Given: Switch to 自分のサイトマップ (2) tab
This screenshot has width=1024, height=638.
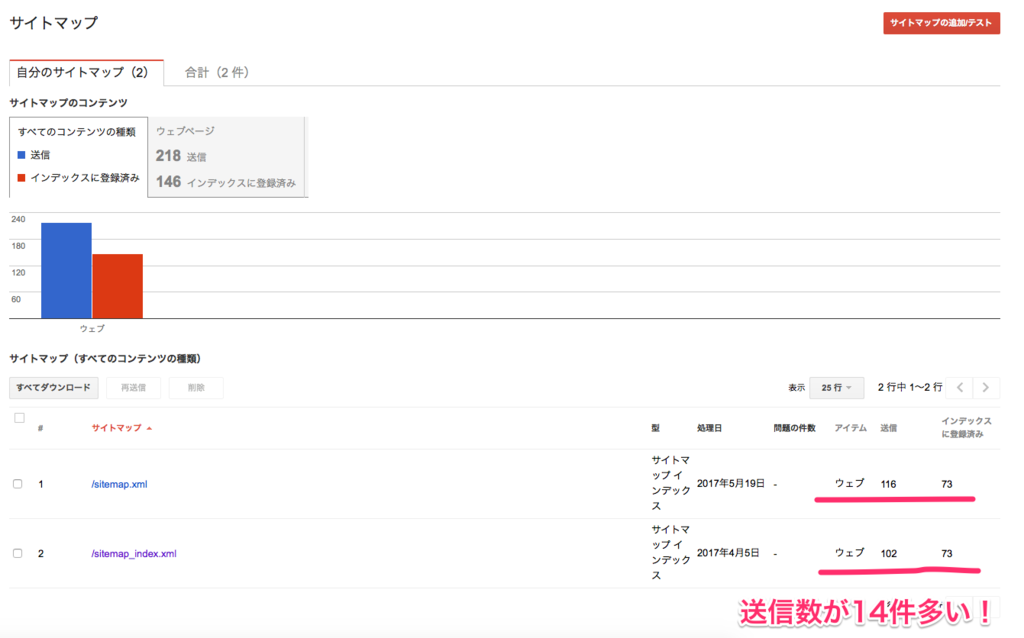Looking at the screenshot, I should click(x=86, y=72).
